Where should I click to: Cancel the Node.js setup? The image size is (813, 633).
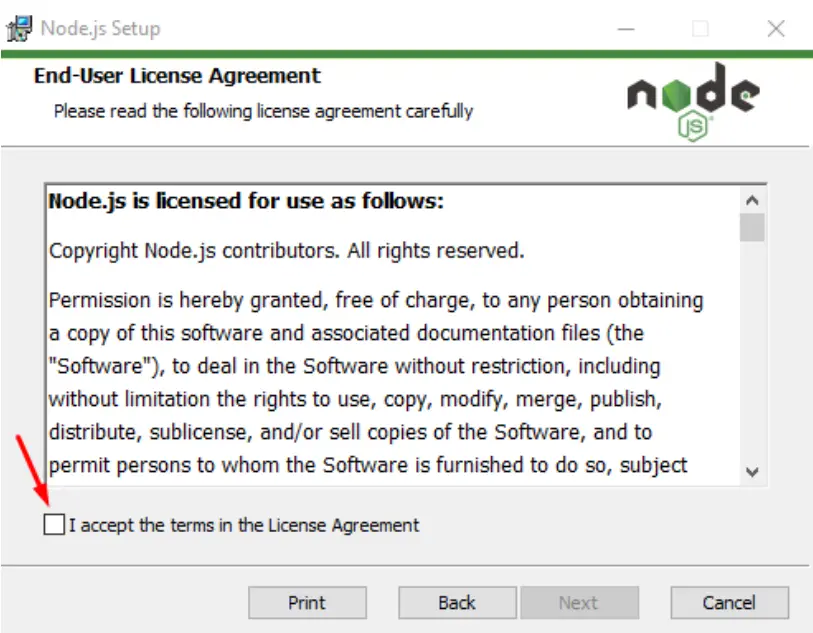pos(730,602)
